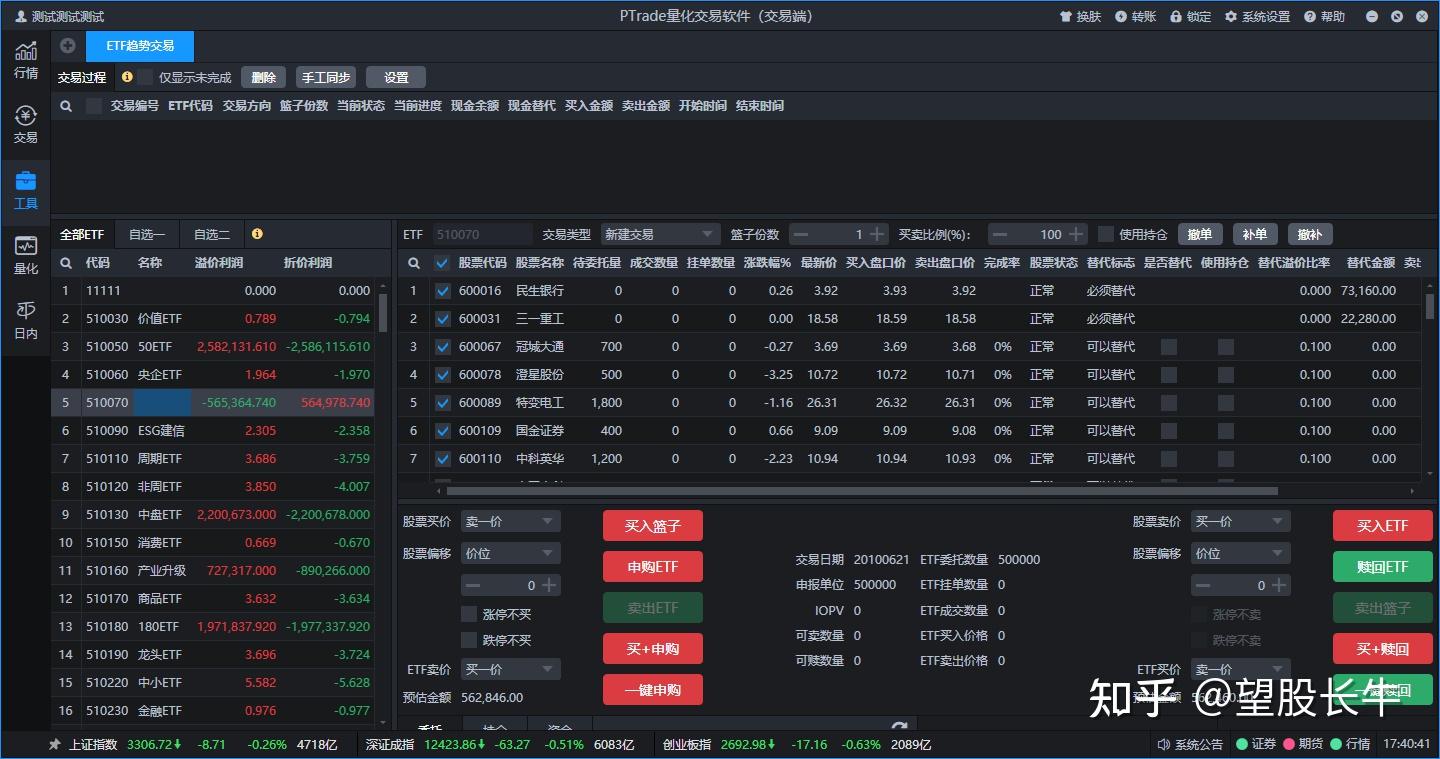Click the search icon in stock table header
The image size is (1440, 759).
[x=414, y=263]
